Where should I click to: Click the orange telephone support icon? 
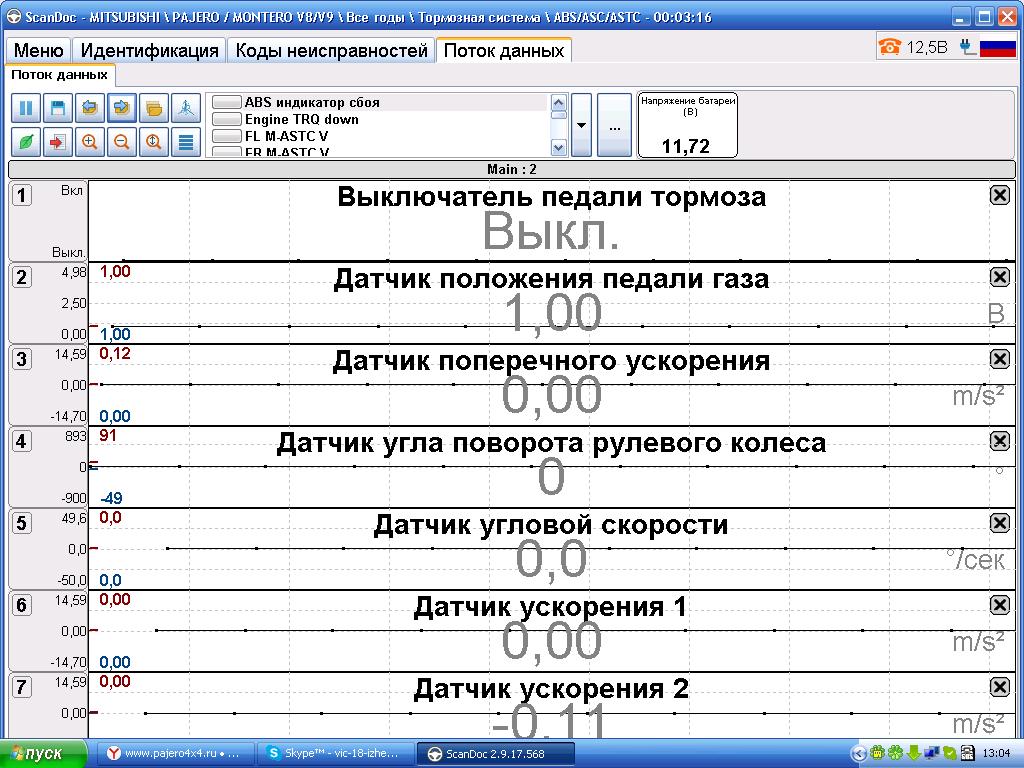point(889,46)
